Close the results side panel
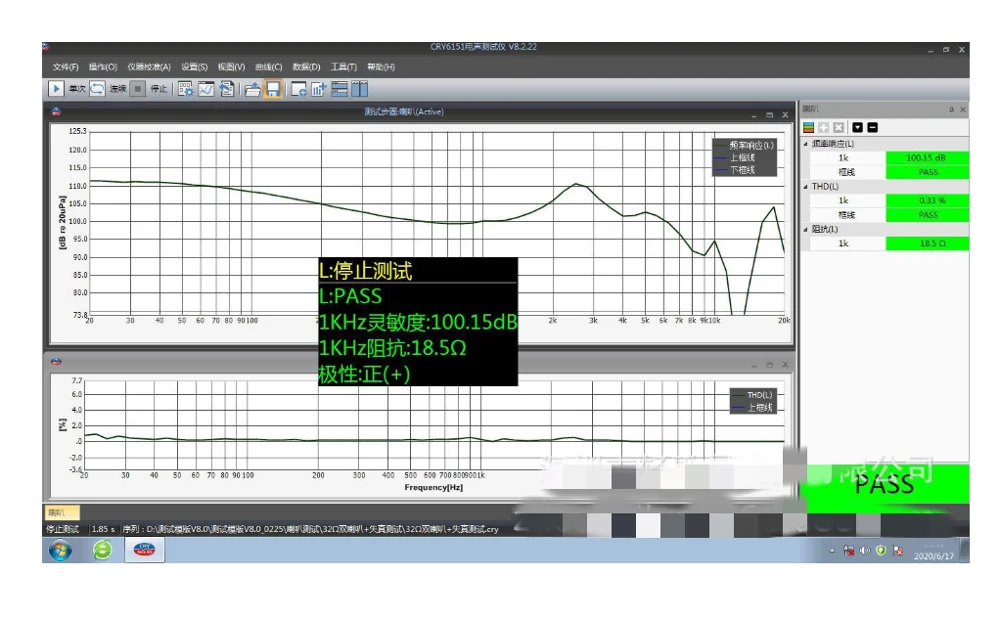The image size is (1000, 619). pos(962,110)
